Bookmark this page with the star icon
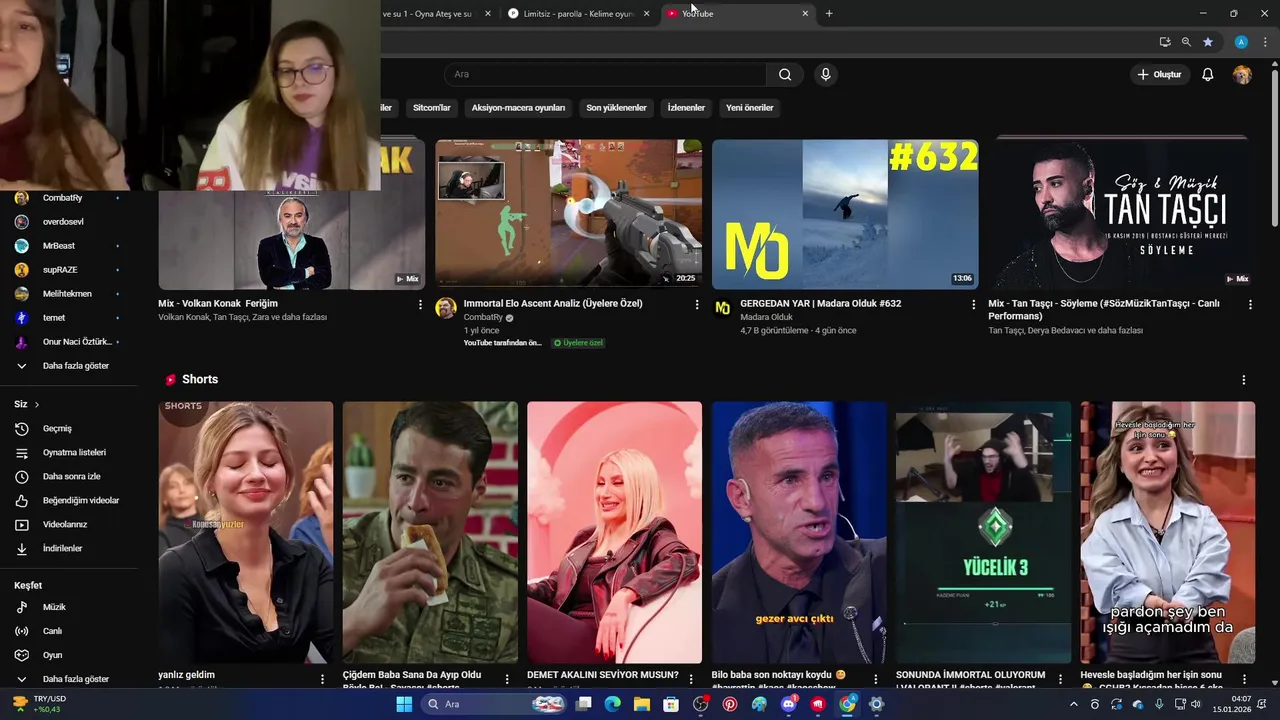Viewport: 1280px width, 720px height. [x=1208, y=42]
